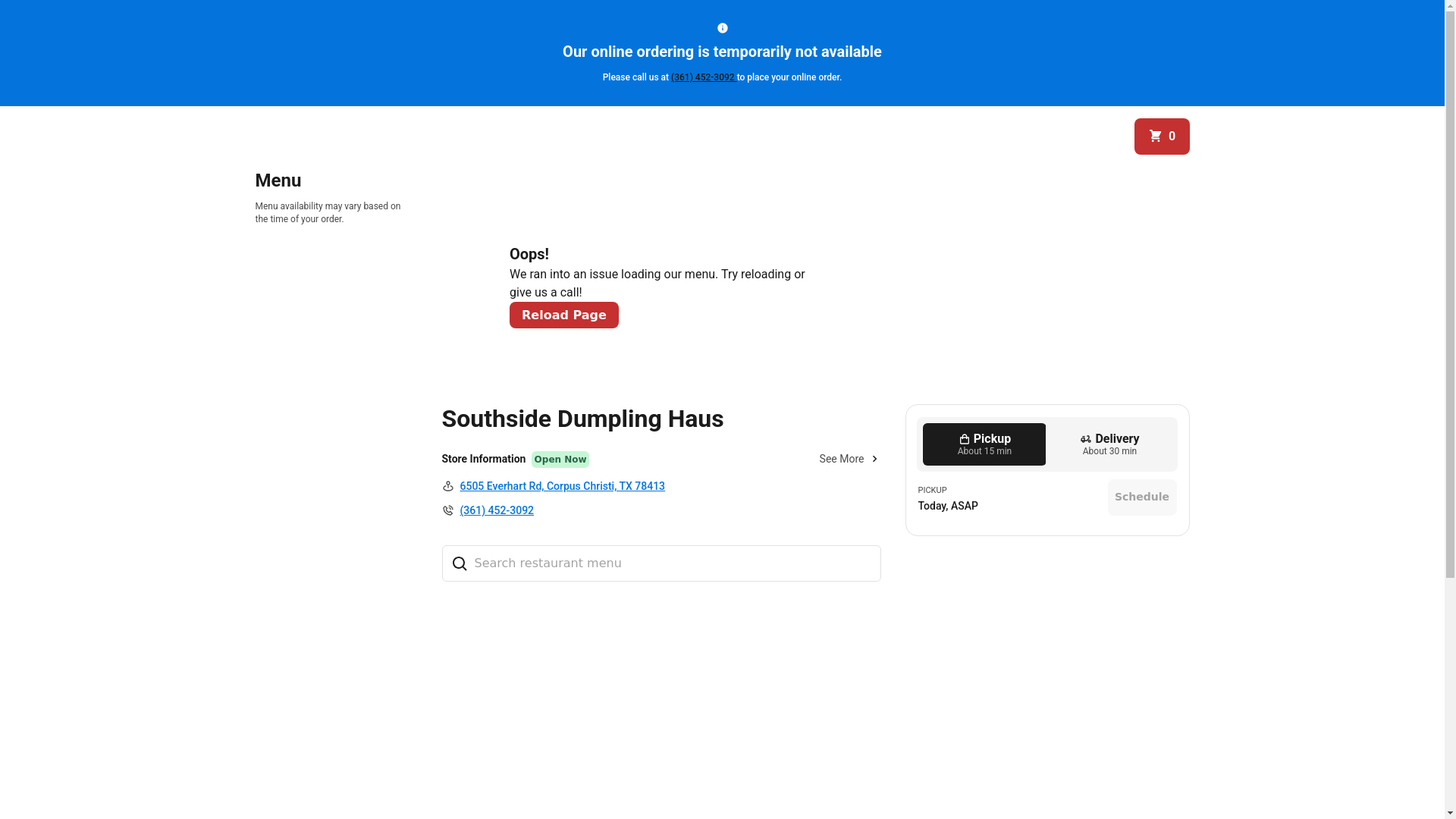Select the Pickup option
This screenshot has height=819, width=1456.
pos(984,444)
